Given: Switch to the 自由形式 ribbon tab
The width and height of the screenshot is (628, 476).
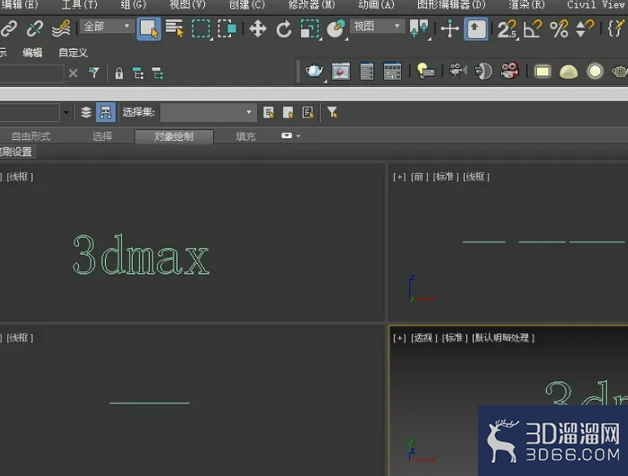Looking at the screenshot, I should pos(31,137).
